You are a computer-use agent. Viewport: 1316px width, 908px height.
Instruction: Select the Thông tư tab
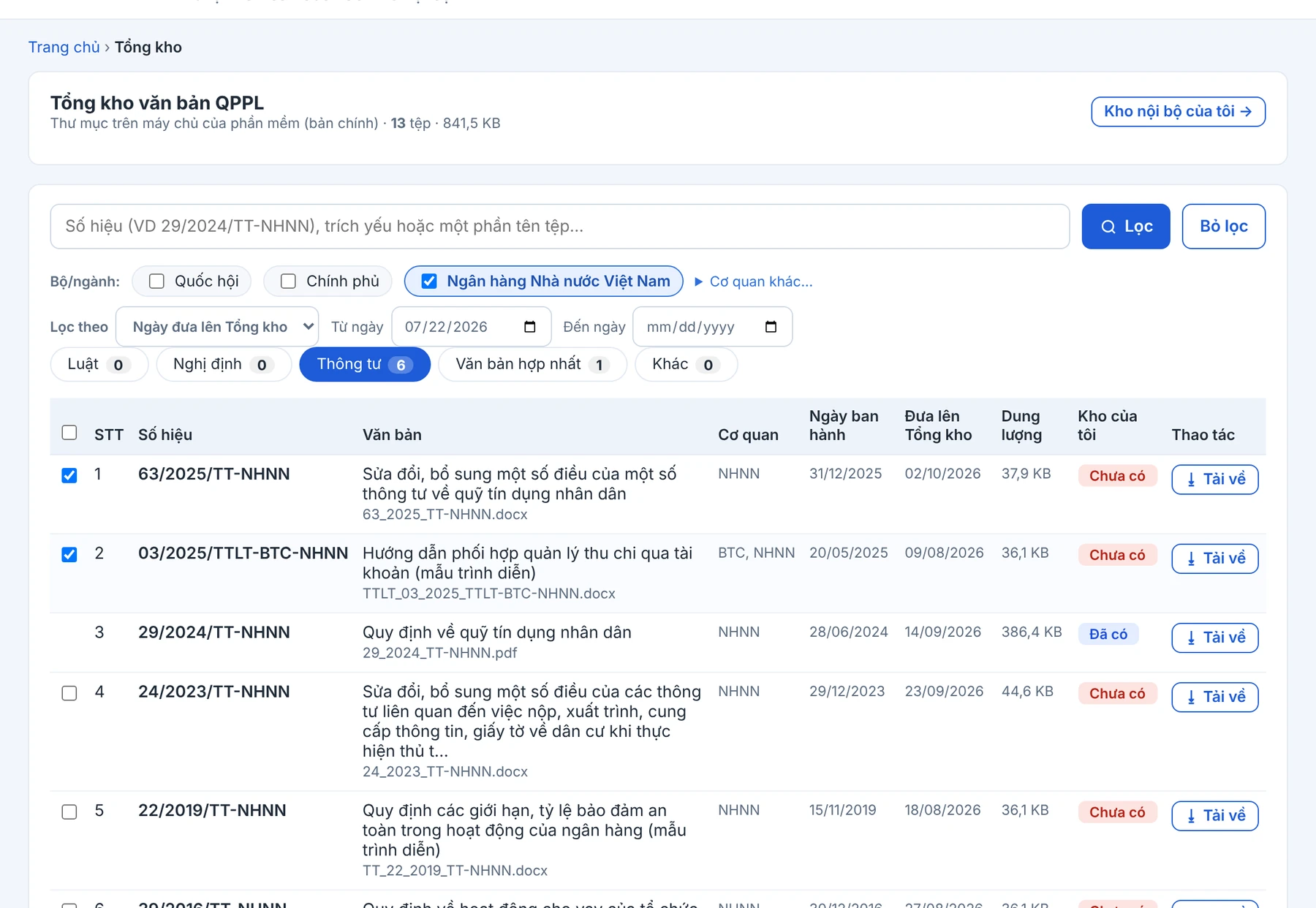[365, 364]
